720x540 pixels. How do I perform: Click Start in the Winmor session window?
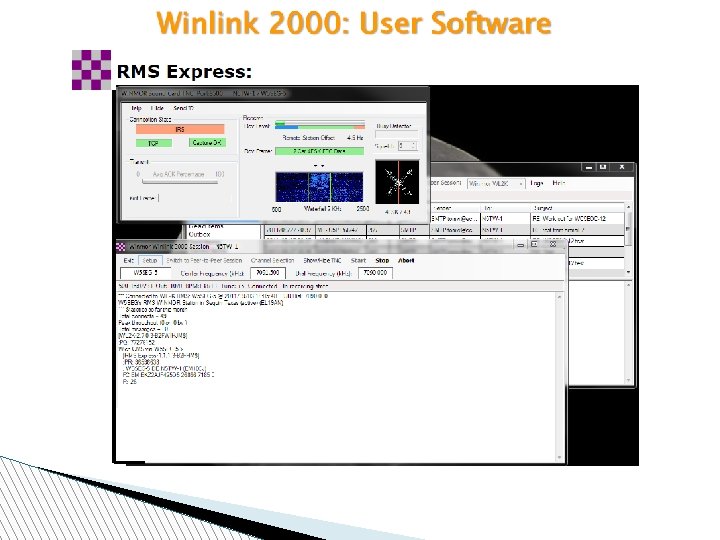(x=358, y=260)
